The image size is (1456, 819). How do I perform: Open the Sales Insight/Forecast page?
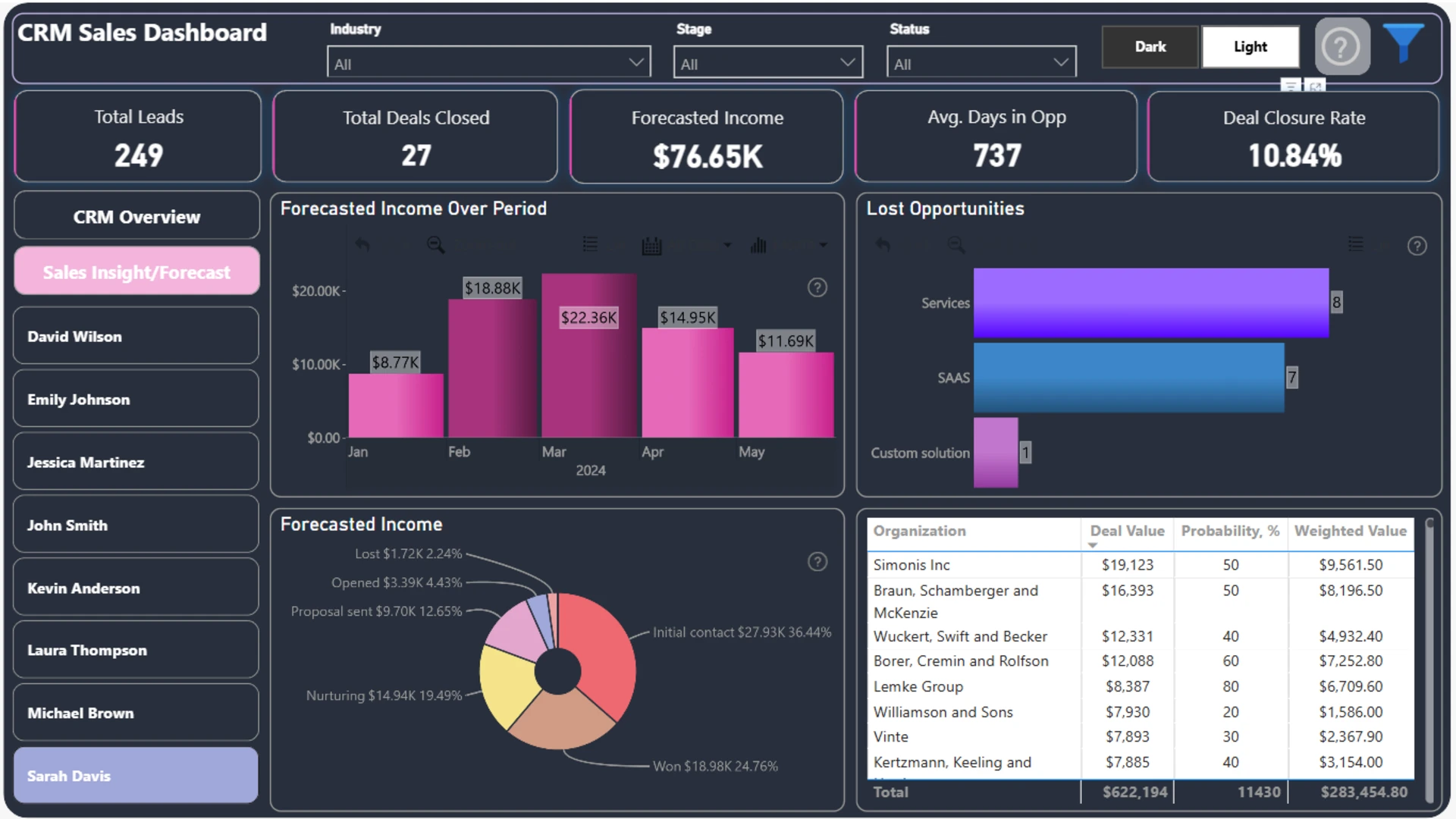pyautogui.click(x=136, y=271)
